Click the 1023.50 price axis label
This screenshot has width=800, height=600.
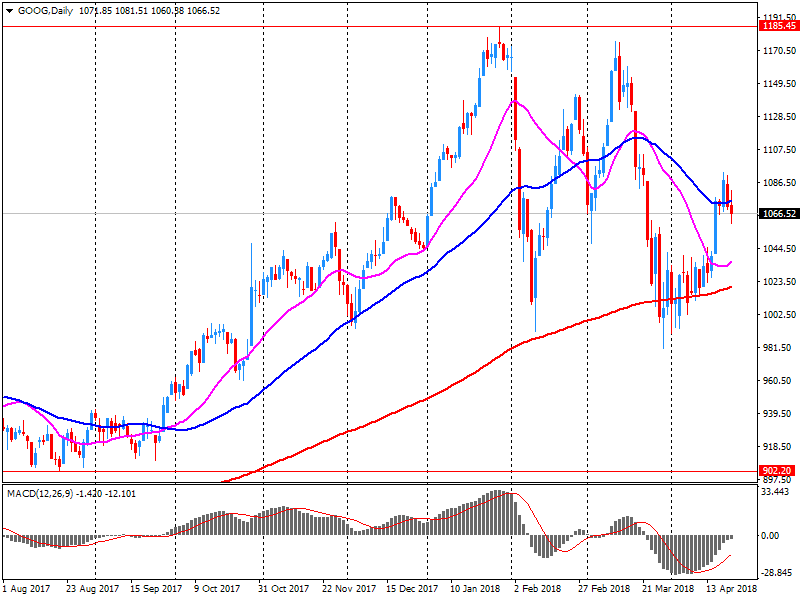779,282
